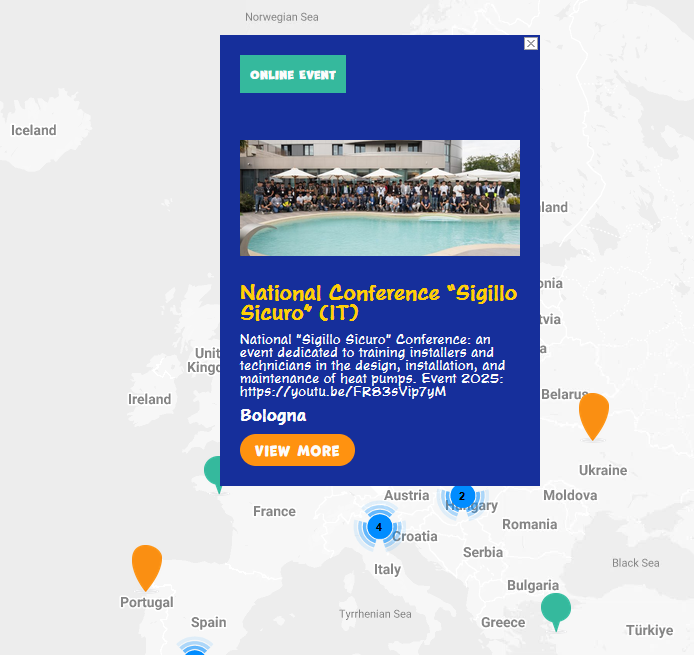
Task: Click the Tyrrhenian Sea label
Action: point(375,614)
